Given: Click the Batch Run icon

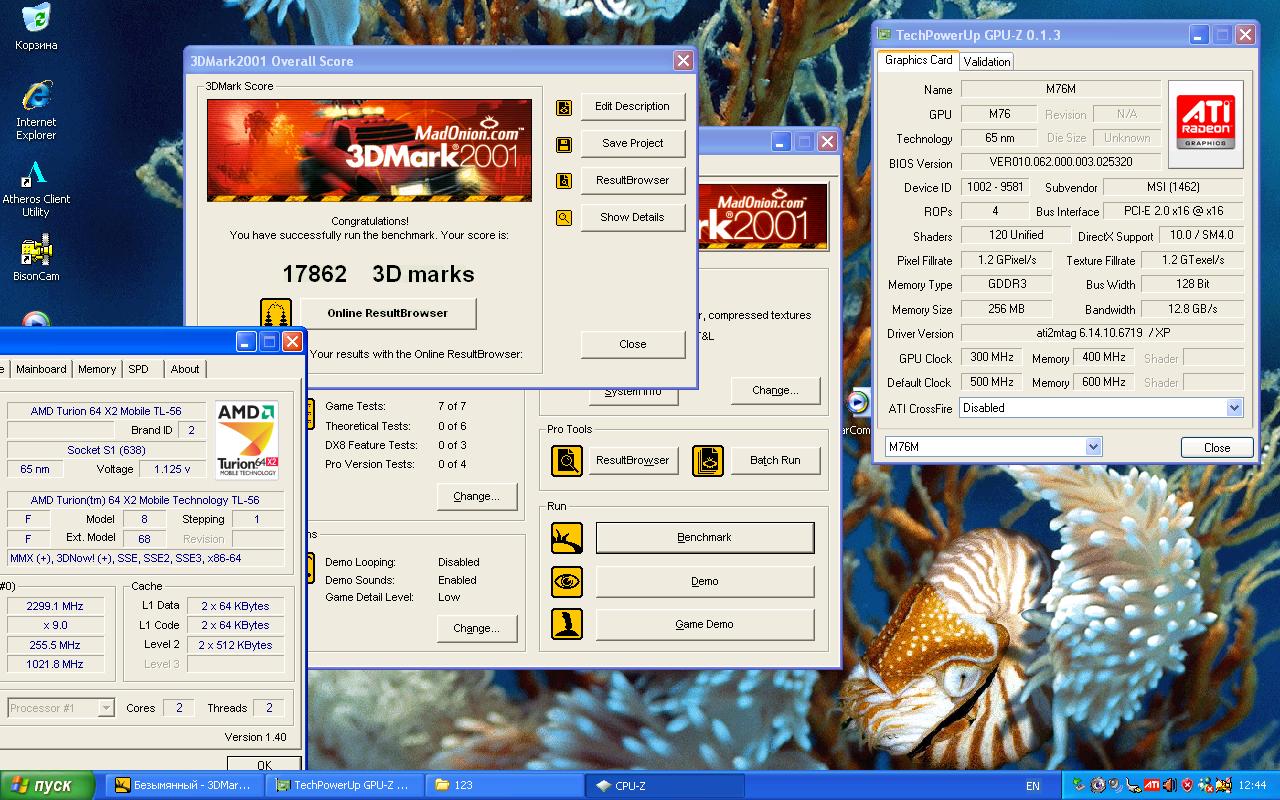Looking at the screenshot, I should pyautogui.click(x=708, y=460).
